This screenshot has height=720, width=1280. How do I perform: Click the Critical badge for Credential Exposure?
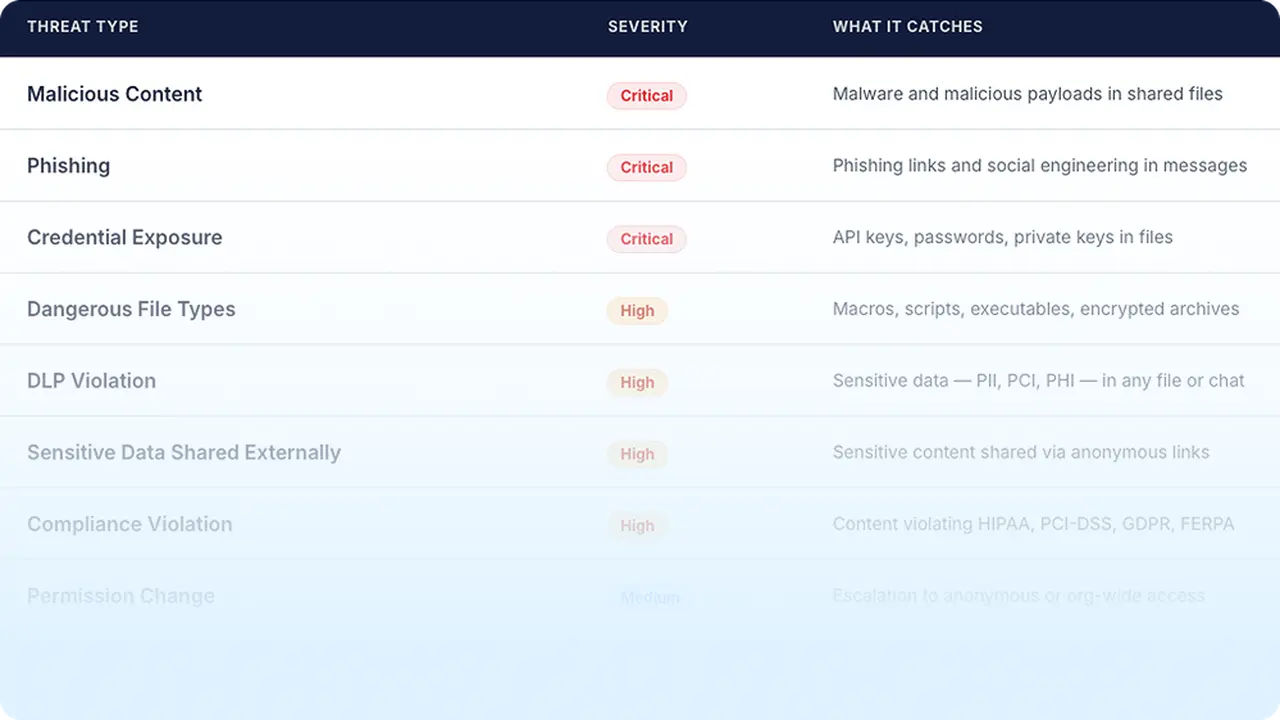pos(646,239)
